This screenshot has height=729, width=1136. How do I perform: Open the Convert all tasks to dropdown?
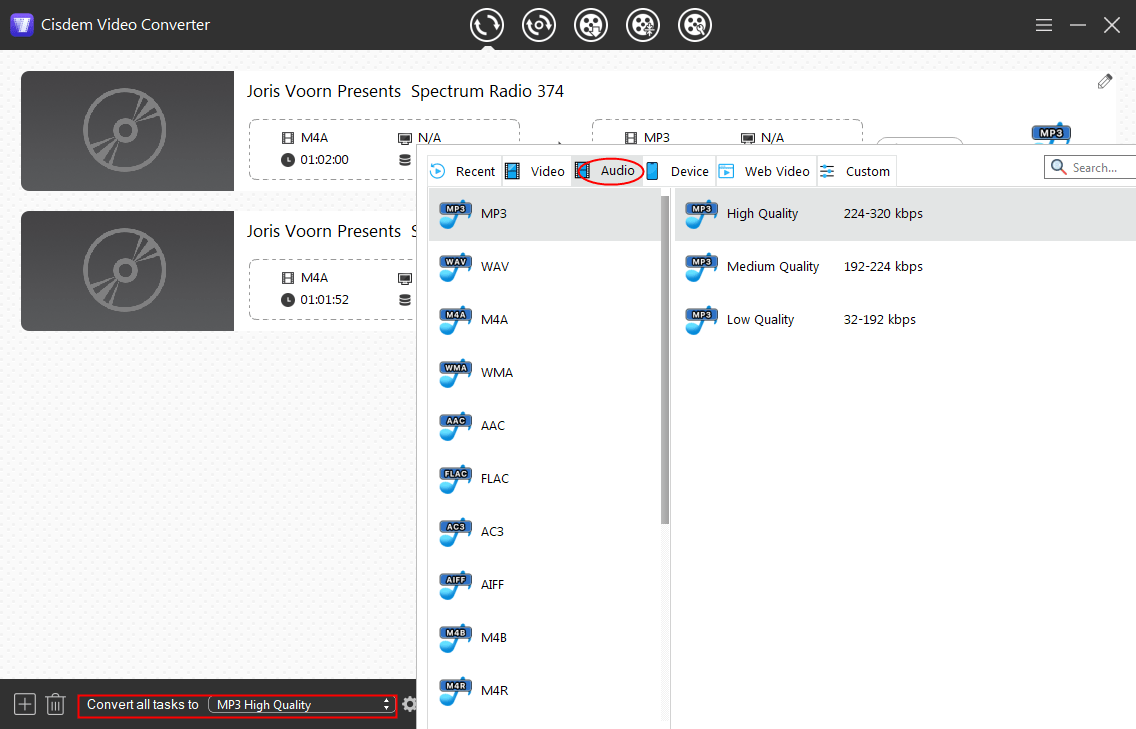click(x=302, y=704)
